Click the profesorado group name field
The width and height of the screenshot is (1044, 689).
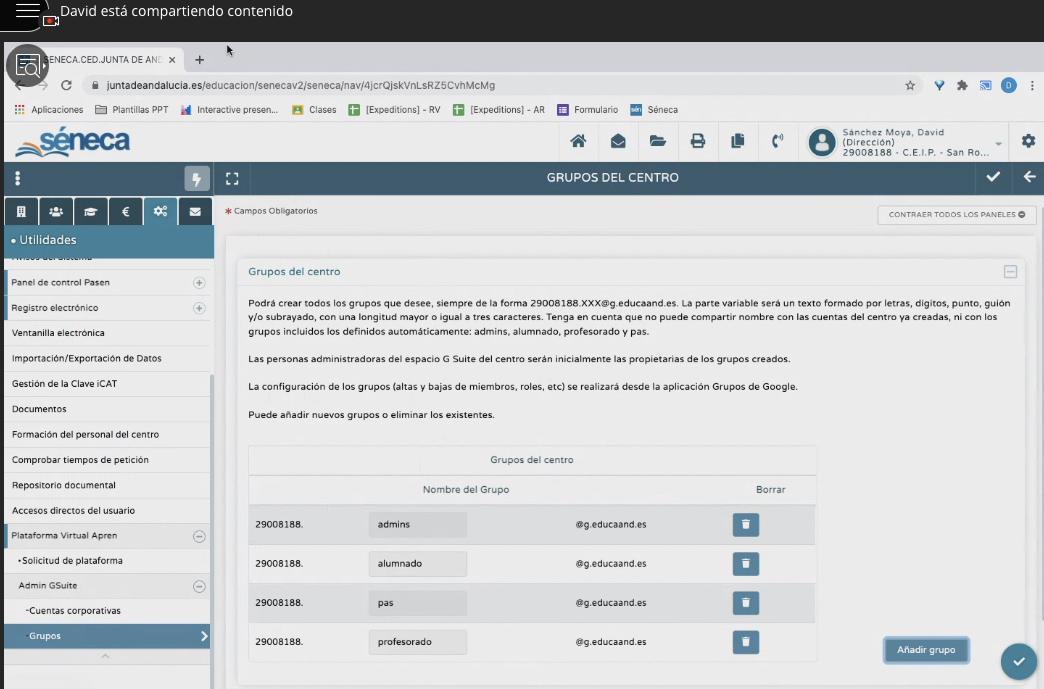tap(417, 642)
